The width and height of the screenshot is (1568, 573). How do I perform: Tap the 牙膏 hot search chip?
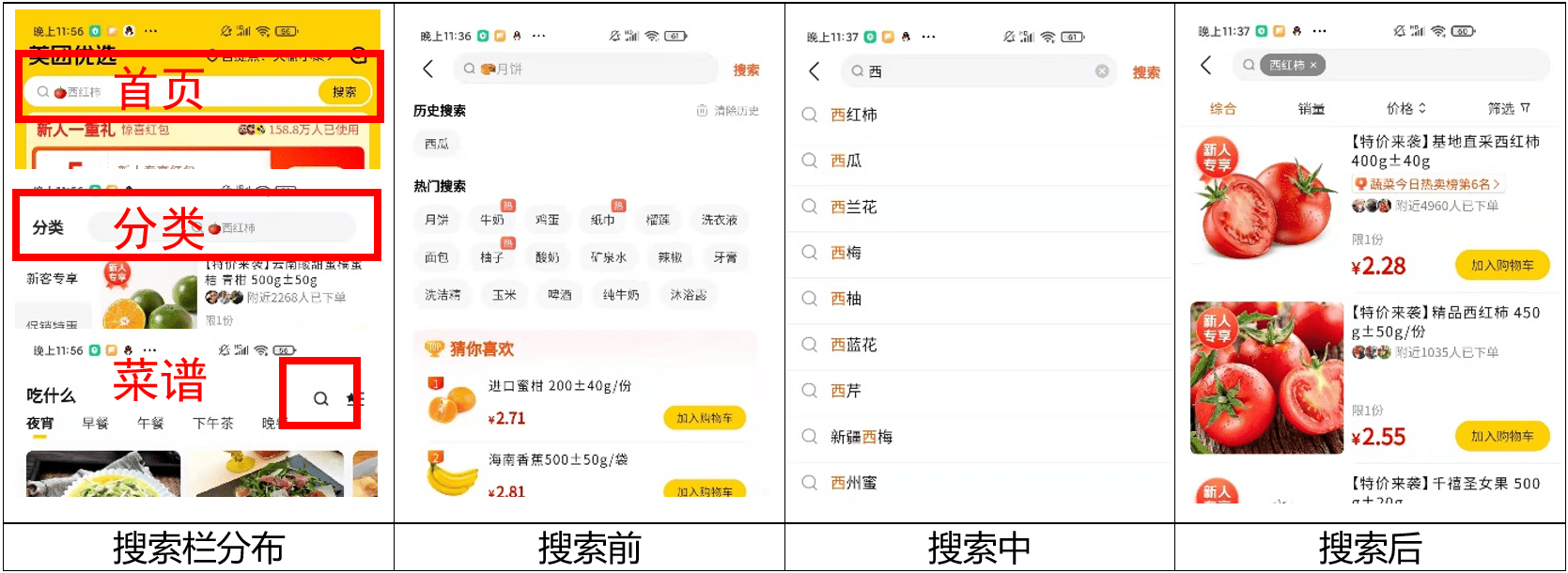[726, 257]
